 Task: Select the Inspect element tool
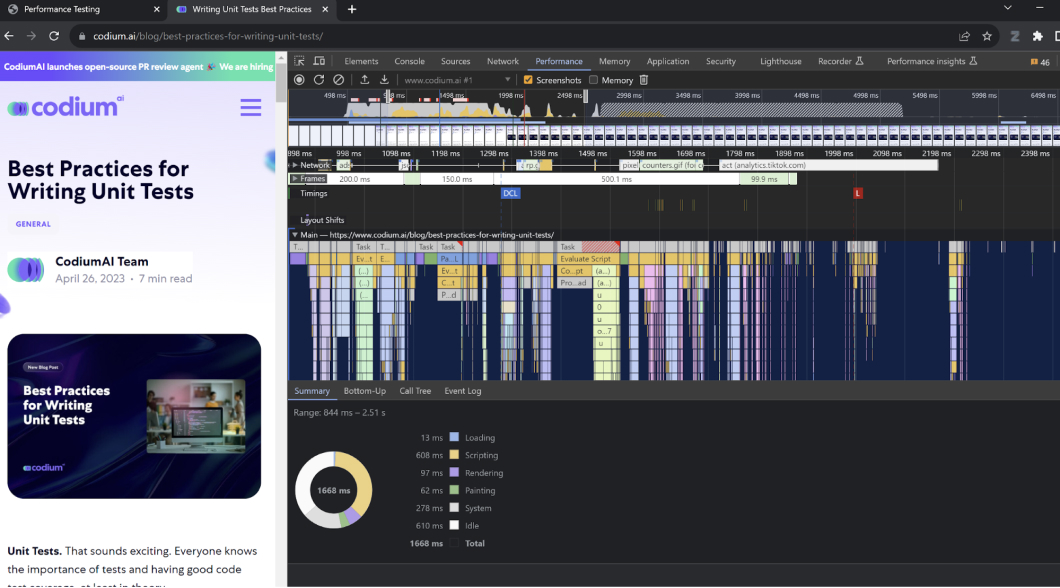click(x=297, y=61)
